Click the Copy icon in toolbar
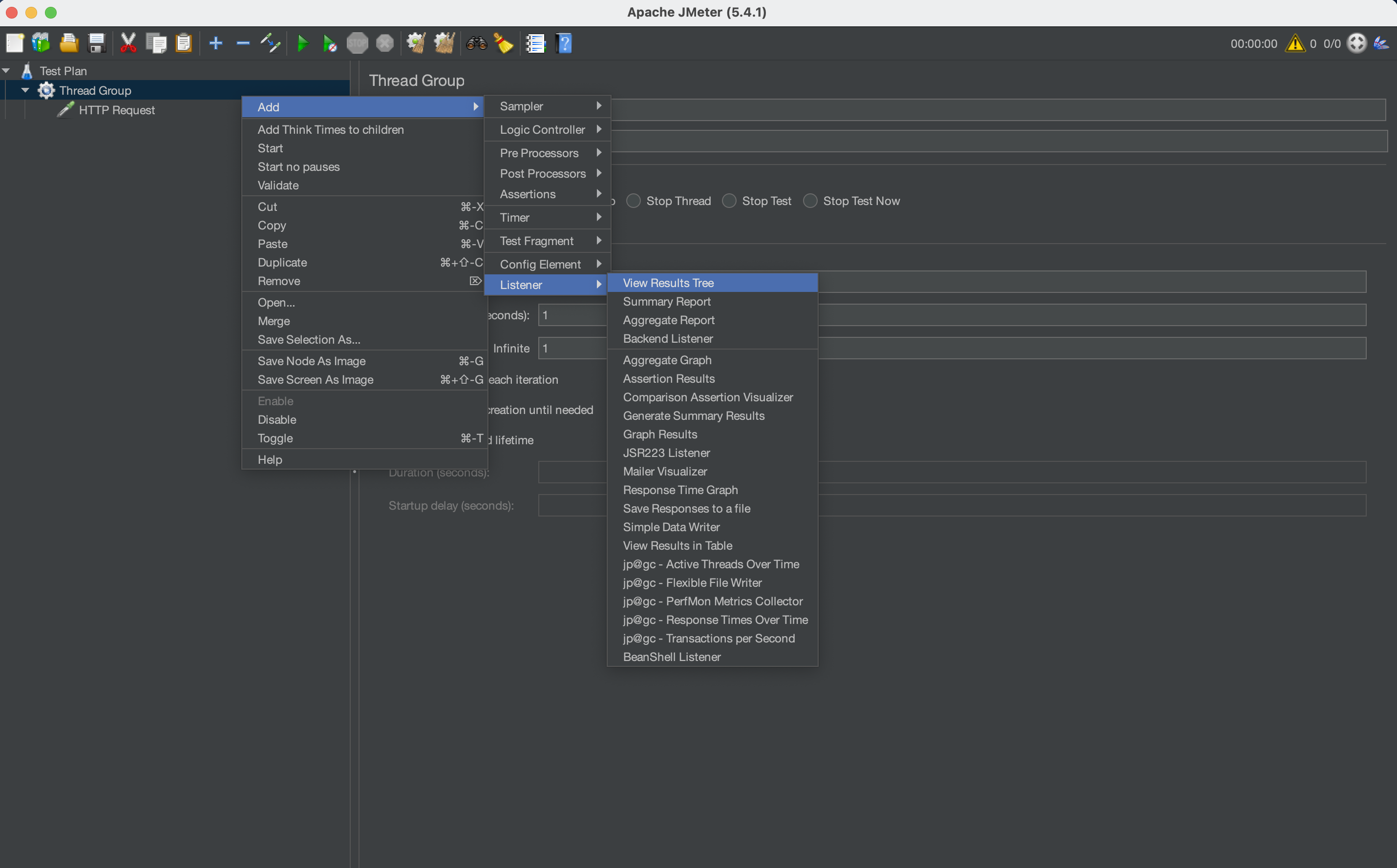1397x868 pixels. coord(156,43)
